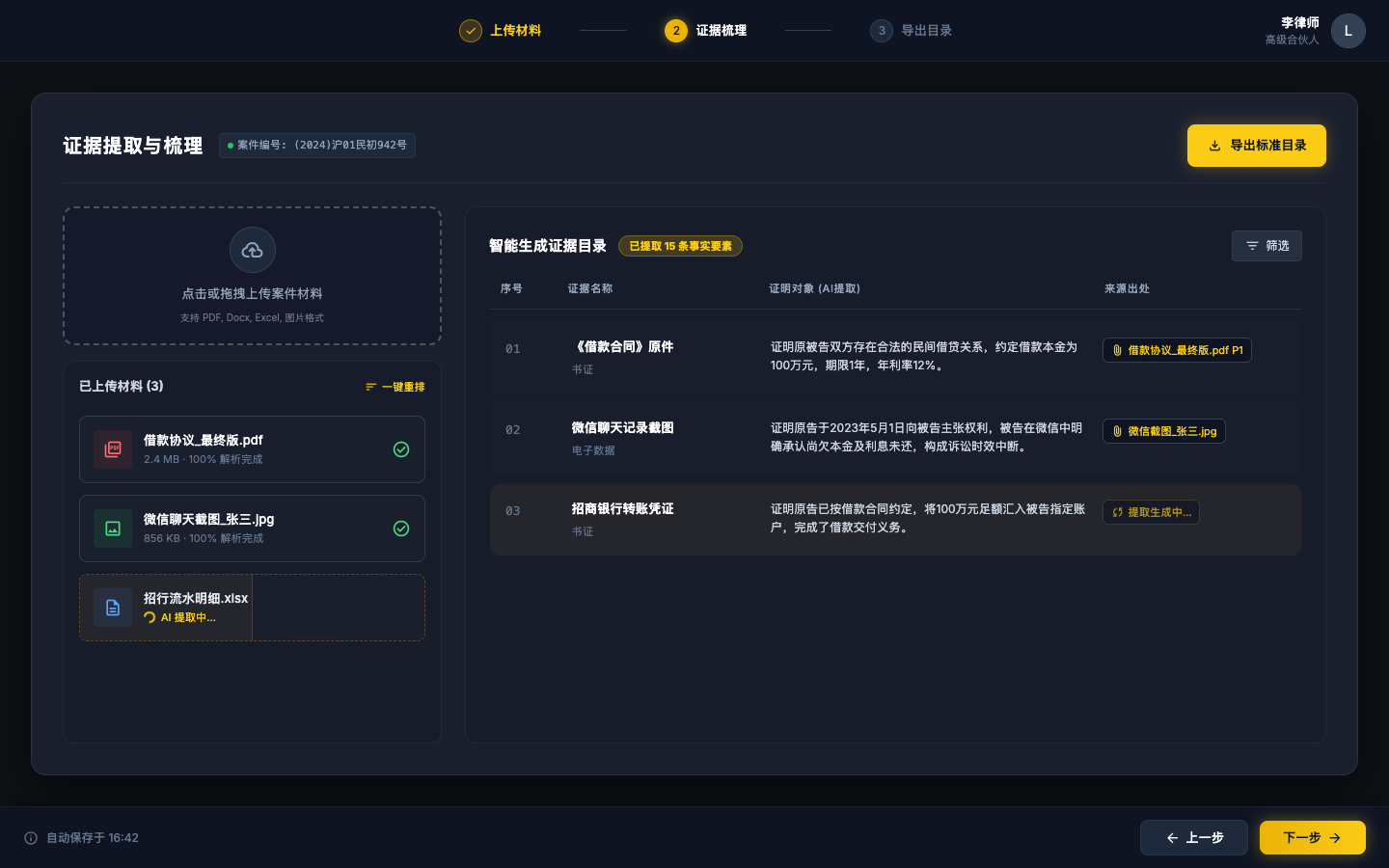This screenshot has height=868, width=1389.
Task: Click row number 02
Action: (x=513, y=430)
